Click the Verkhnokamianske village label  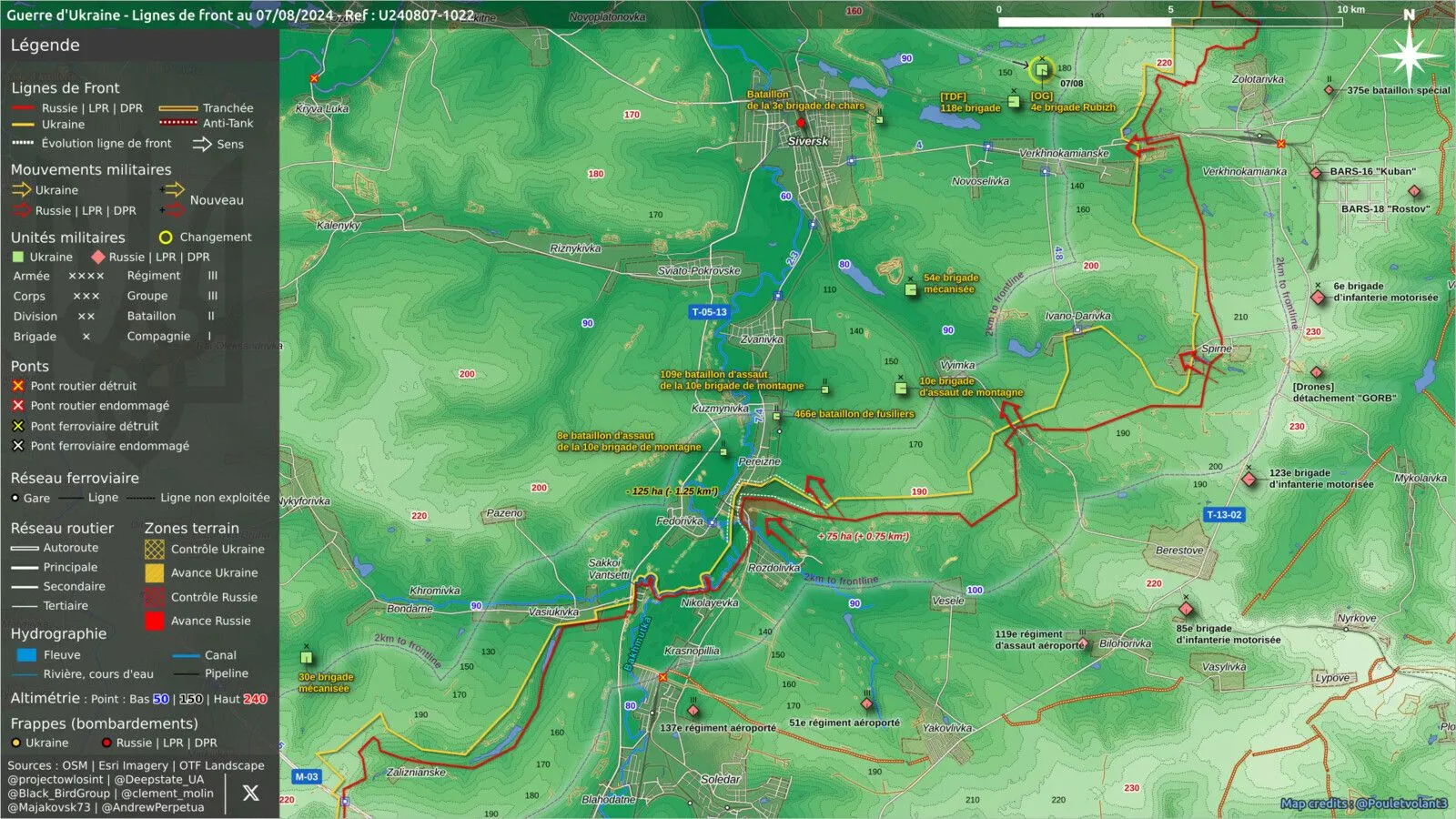click(x=1064, y=153)
